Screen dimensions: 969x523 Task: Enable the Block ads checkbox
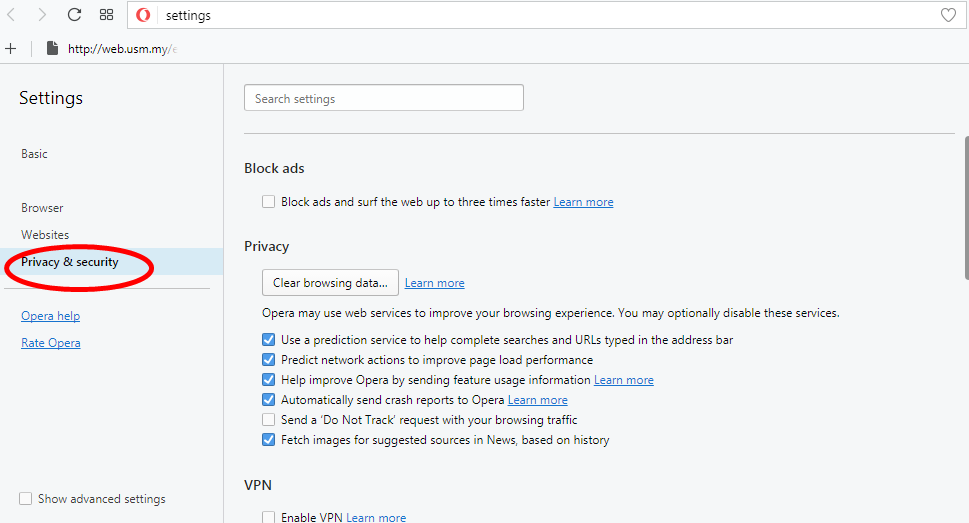pyautogui.click(x=268, y=202)
